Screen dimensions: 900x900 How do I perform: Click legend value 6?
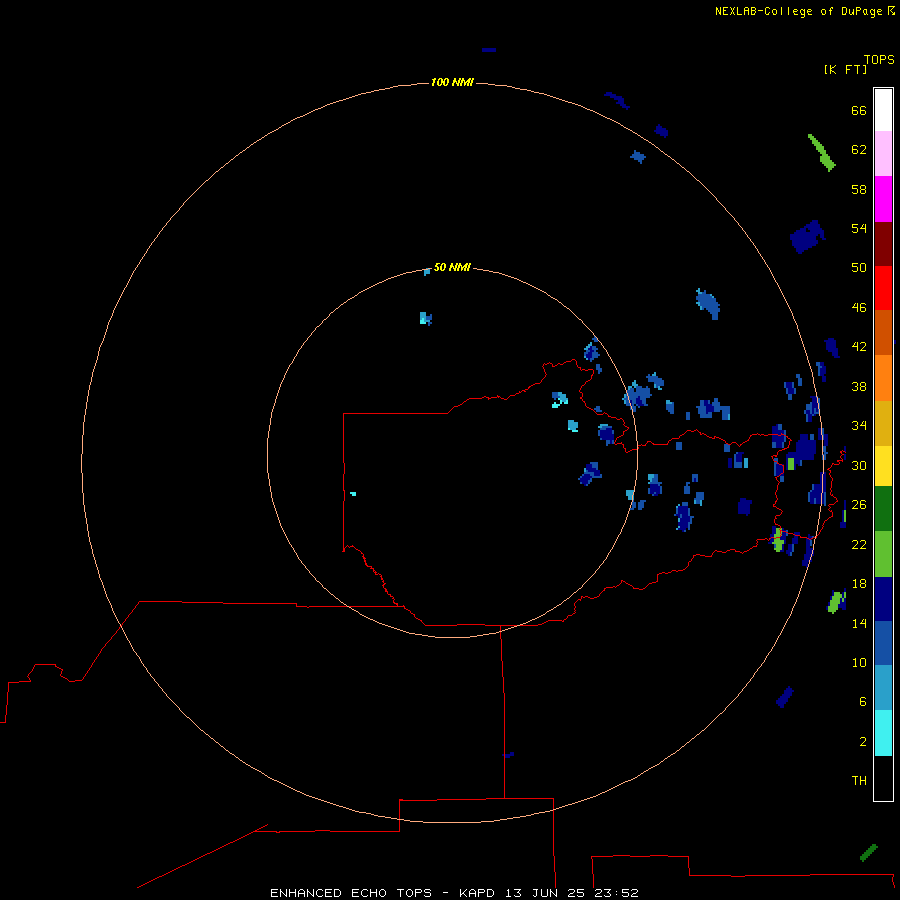pyautogui.click(x=862, y=701)
